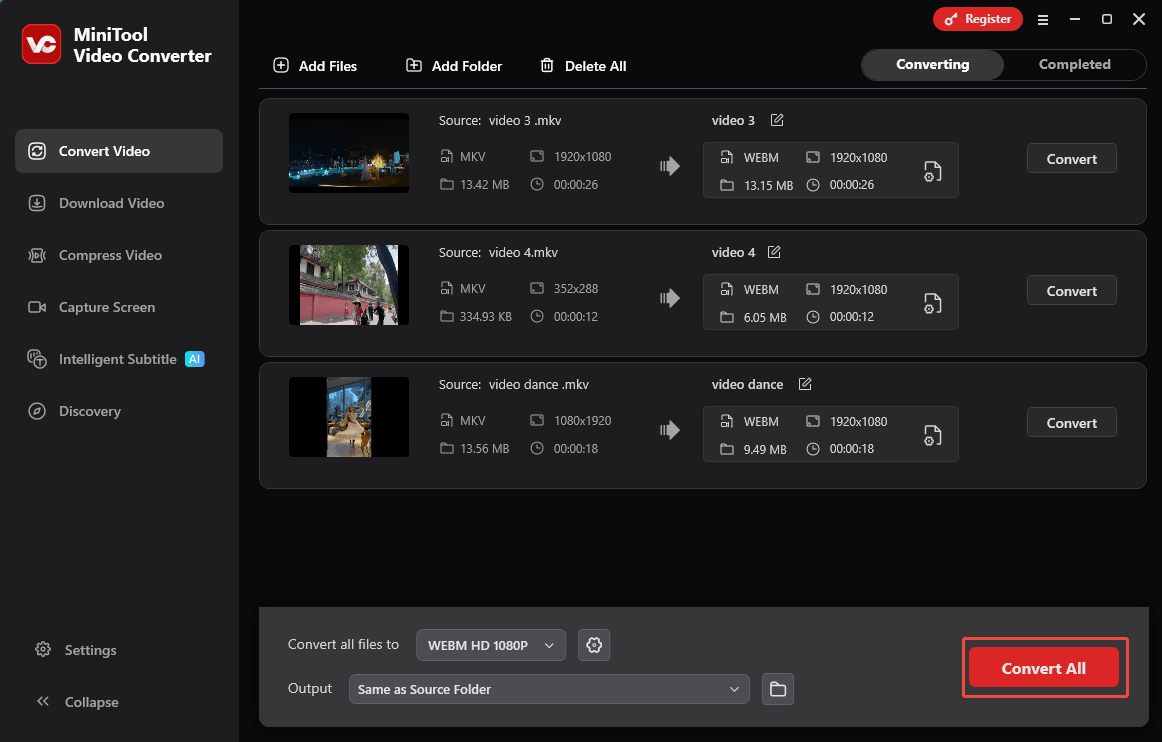This screenshot has height=742, width=1162.
Task: Open the Output folder dropdown
Action: click(x=549, y=689)
